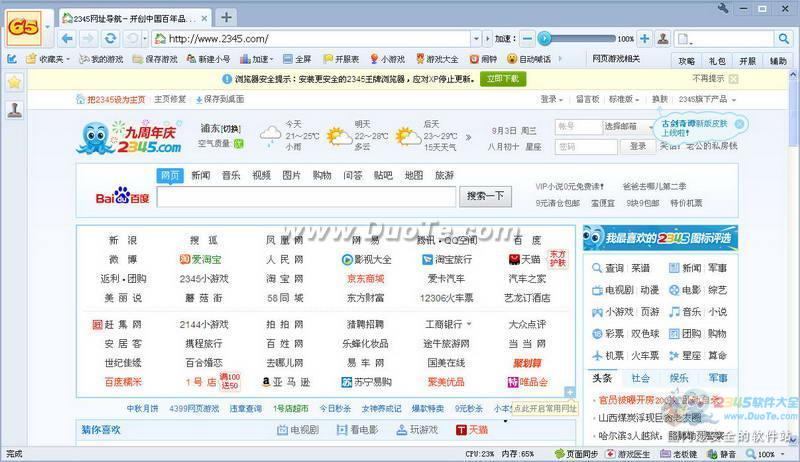
Task: Toggle 自动喊话 feature
Action: 529,59
